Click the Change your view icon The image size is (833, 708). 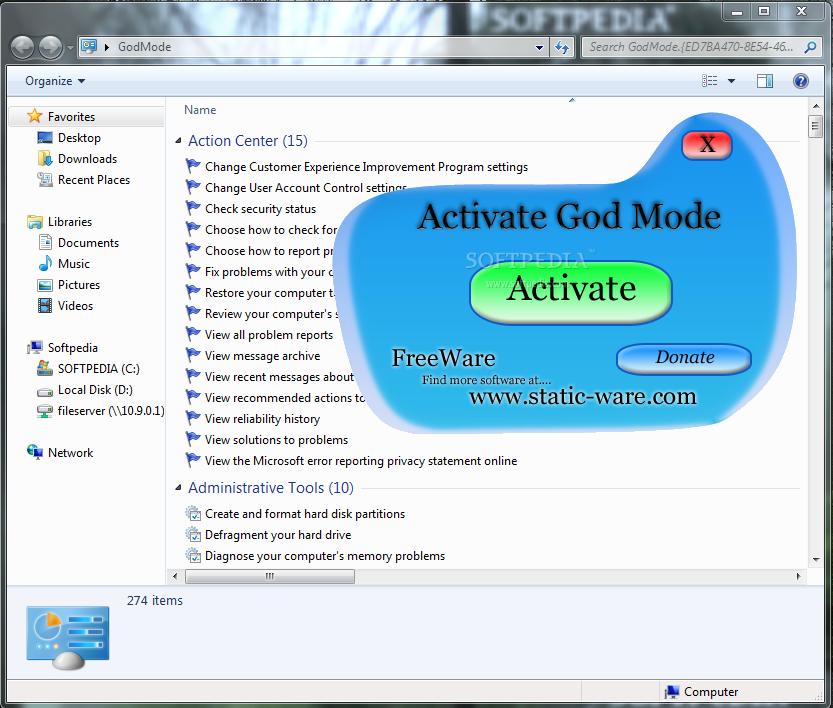tap(709, 81)
